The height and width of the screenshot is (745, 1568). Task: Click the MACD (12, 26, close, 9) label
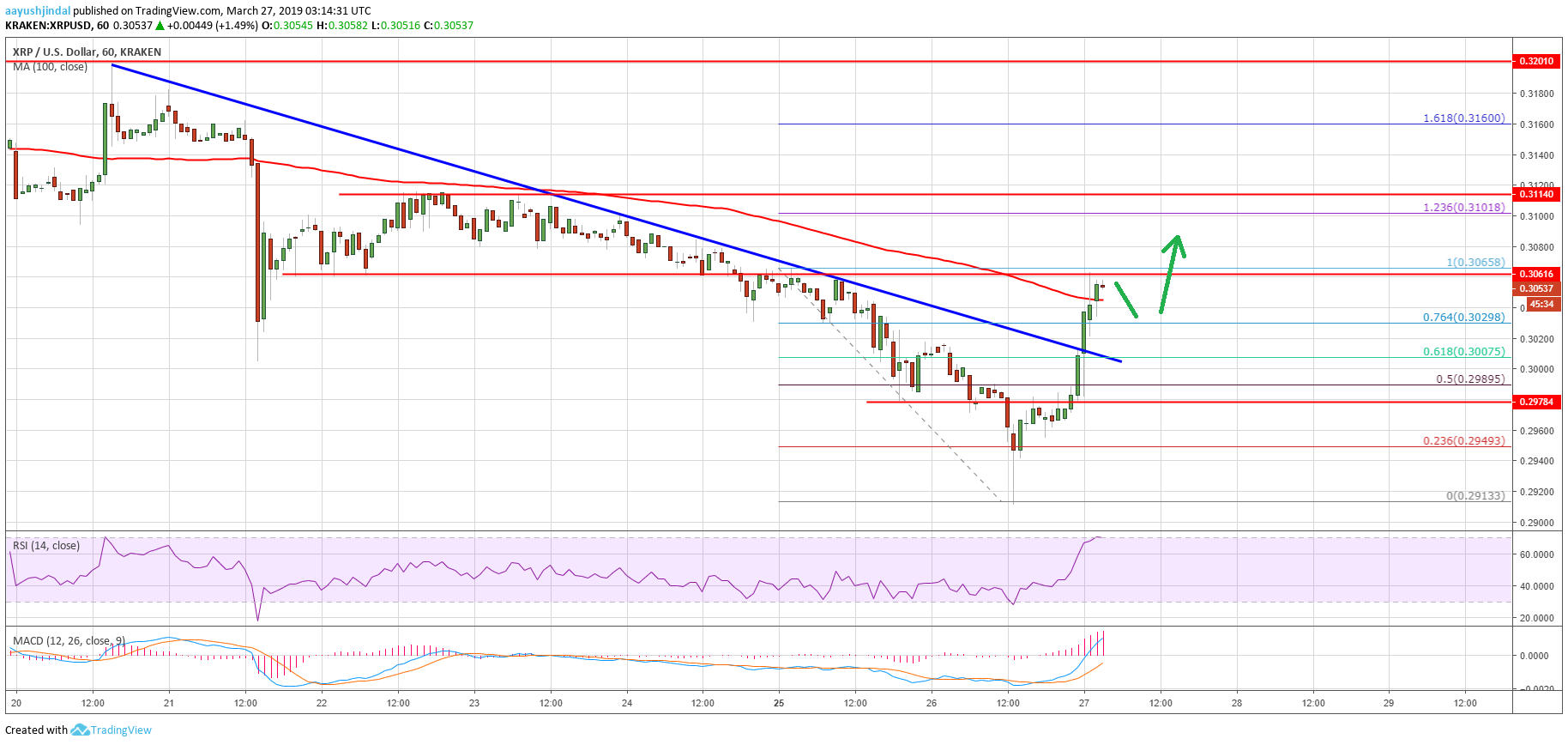(69, 641)
